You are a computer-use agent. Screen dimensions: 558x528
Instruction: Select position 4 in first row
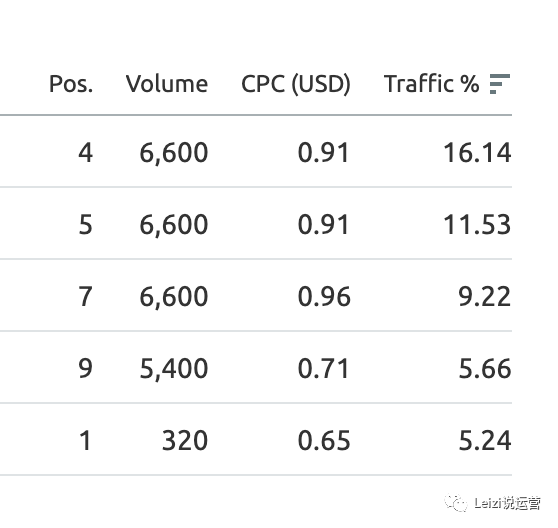[x=85, y=153]
